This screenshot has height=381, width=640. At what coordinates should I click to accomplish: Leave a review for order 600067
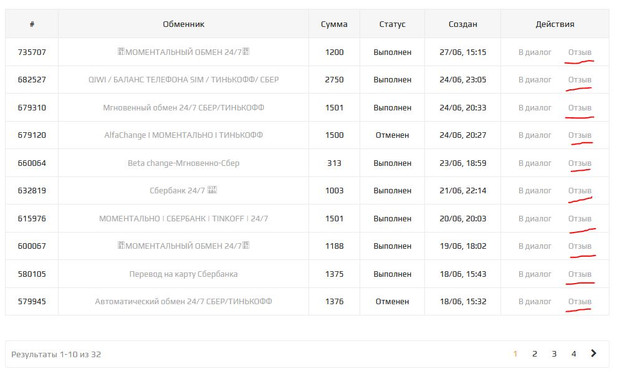point(580,246)
